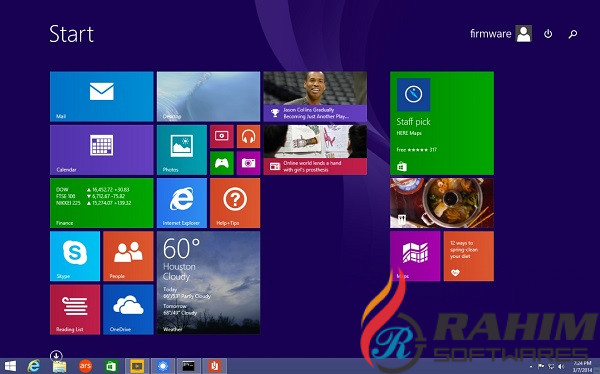
Task: Open the Store Staff pick tile
Action: coord(442,123)
